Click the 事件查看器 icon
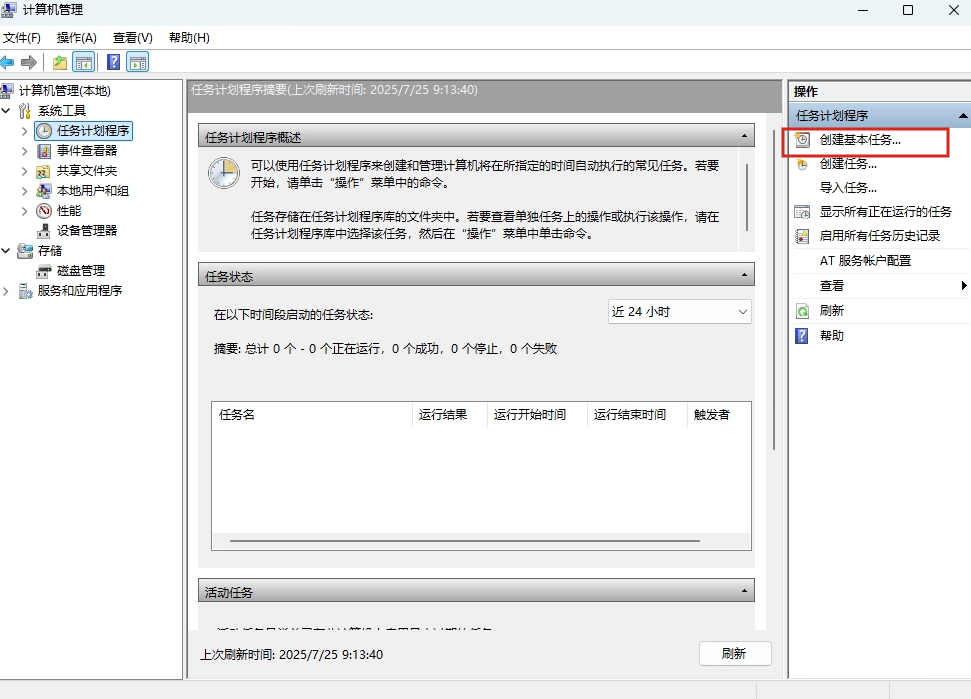This screenshot has height=699, width=971. 43,151
